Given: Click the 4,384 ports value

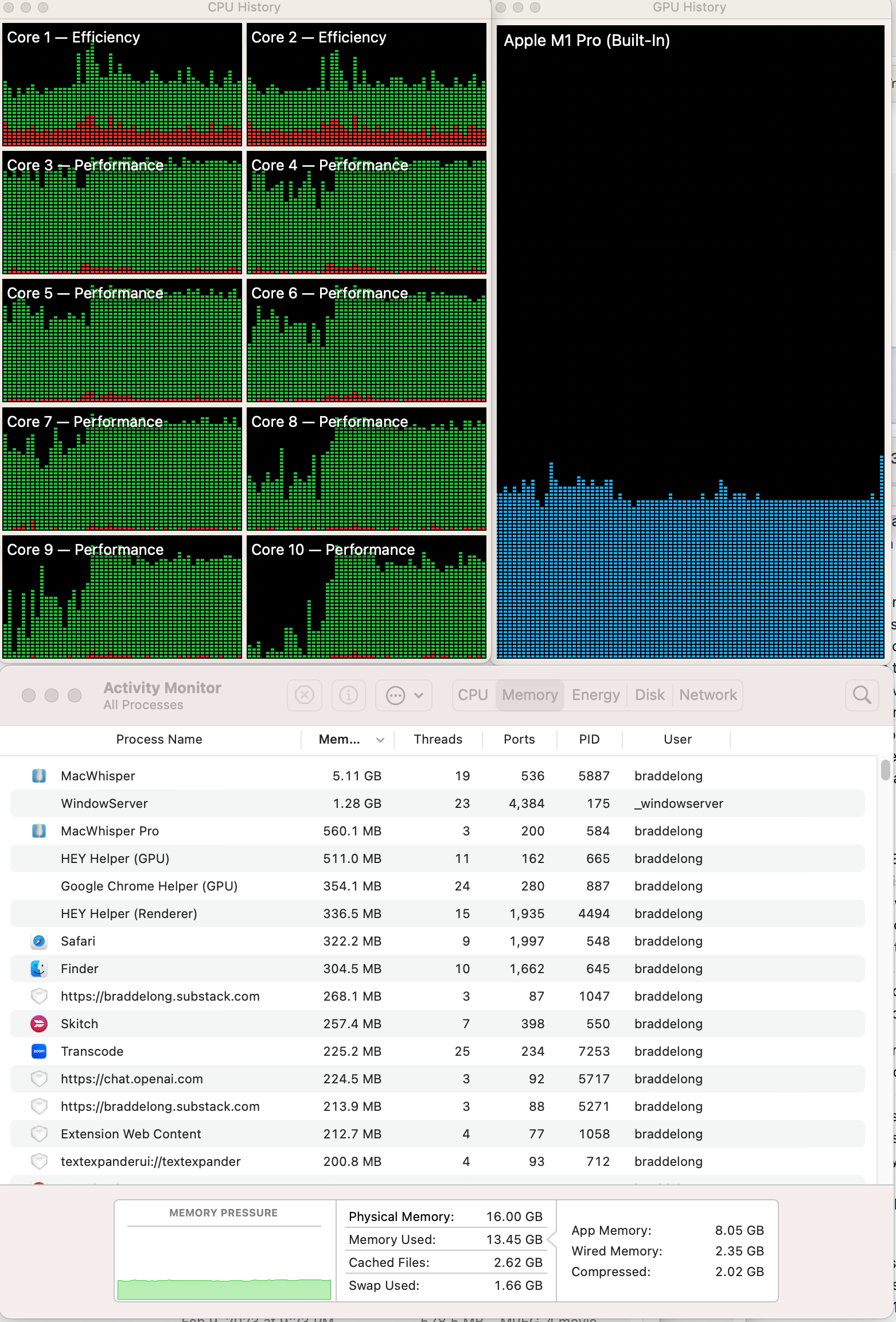Looking at the screenshot, I should click(x=527, y=803).
